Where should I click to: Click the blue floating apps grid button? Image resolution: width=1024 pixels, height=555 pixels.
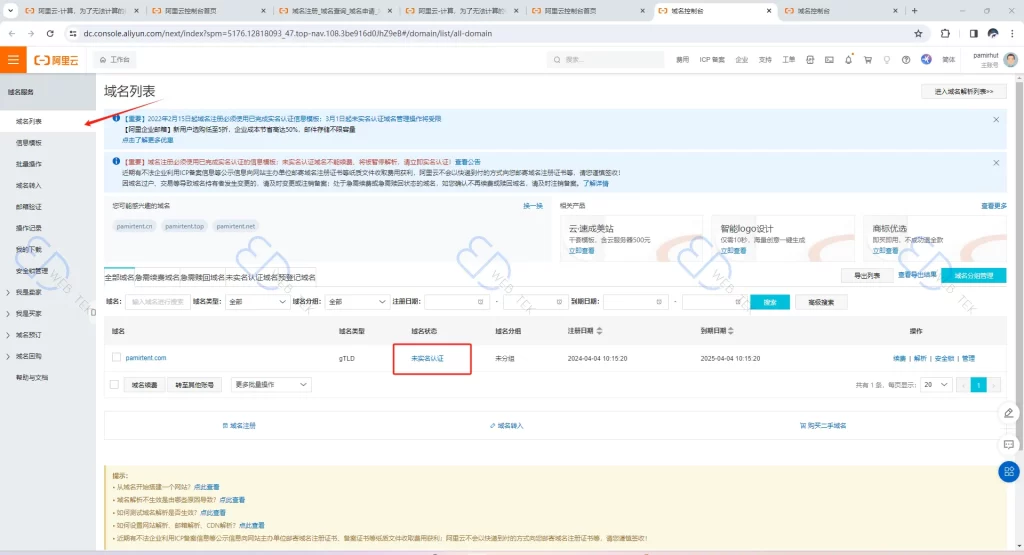pos(1009,471)
